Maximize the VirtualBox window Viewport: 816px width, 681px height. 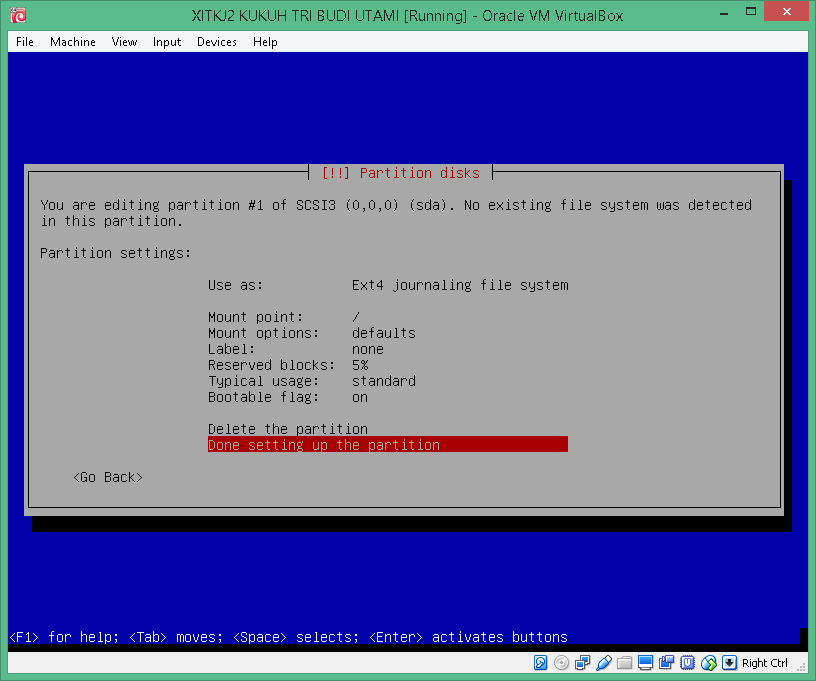click(750, 12)
